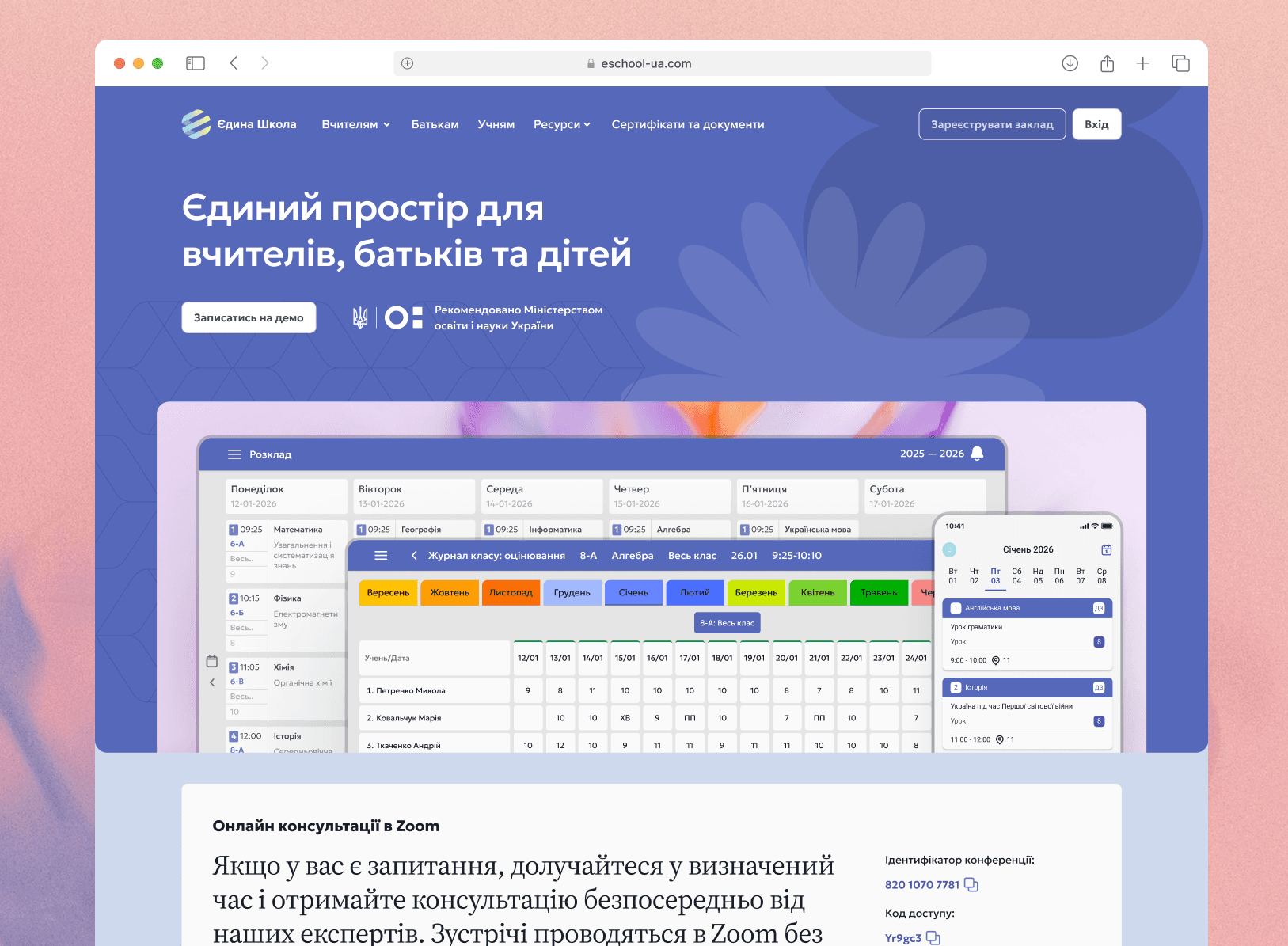
Task: Click the Вхід login button
Action: [1096, 124]
